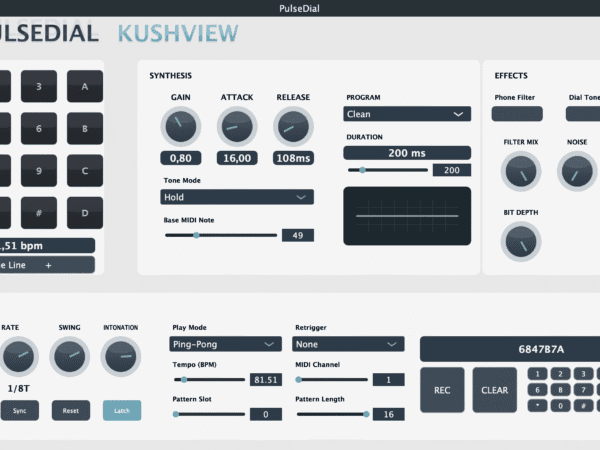Image resolution: width=600 pixels, height=450 pixels.
Task: Tap large keypad button C
Action: point(85,170)
